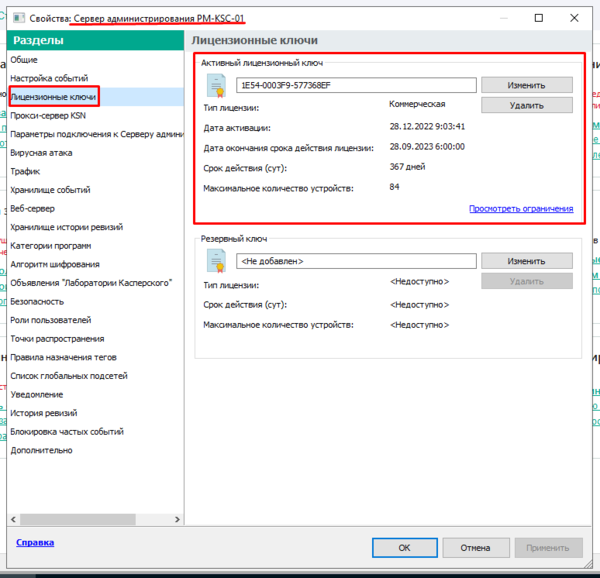Open the Хранилище событий section
600x578 pixels.
[x=50, y=190]
